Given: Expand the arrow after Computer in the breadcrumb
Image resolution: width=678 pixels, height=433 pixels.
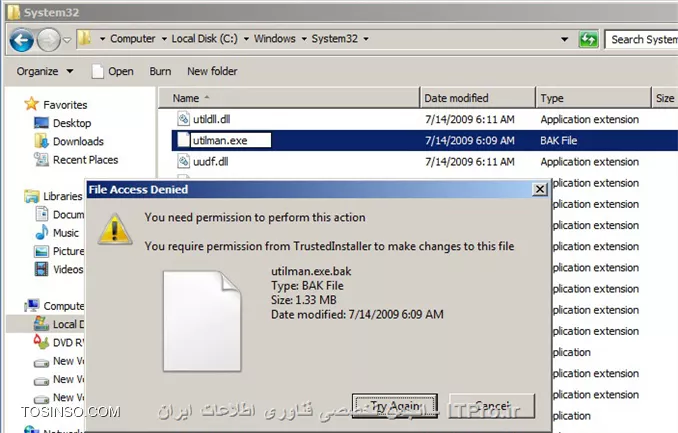Looking at the screenshot, I should (164, 39).
